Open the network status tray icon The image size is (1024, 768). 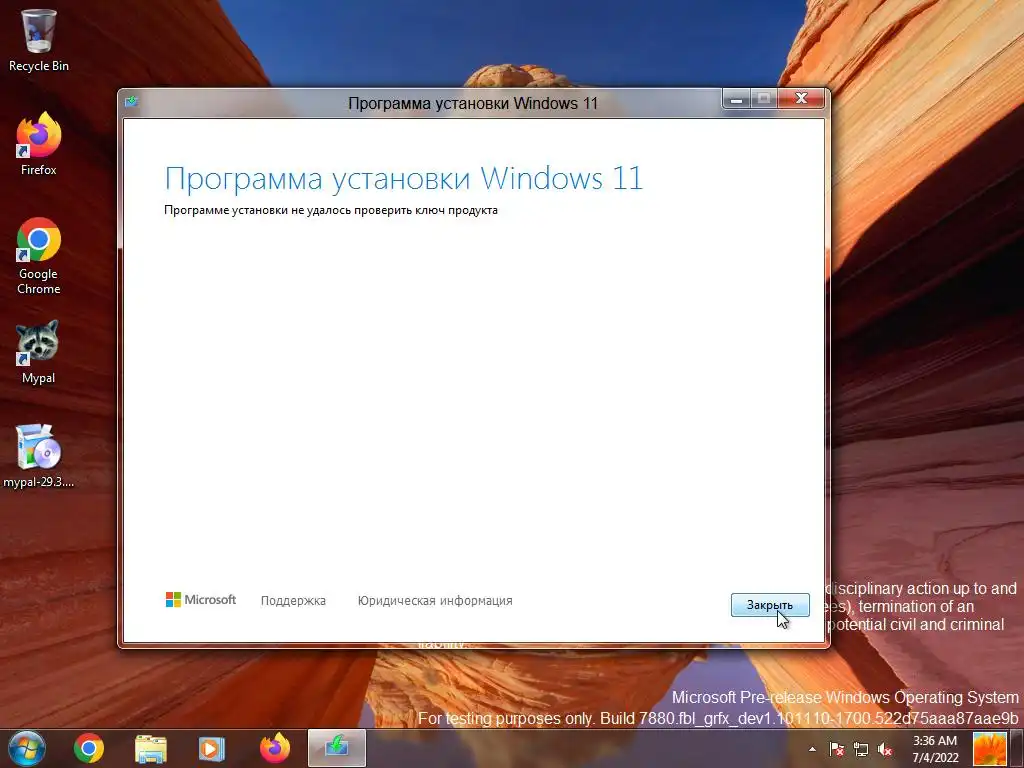click(x=861, y=750)
